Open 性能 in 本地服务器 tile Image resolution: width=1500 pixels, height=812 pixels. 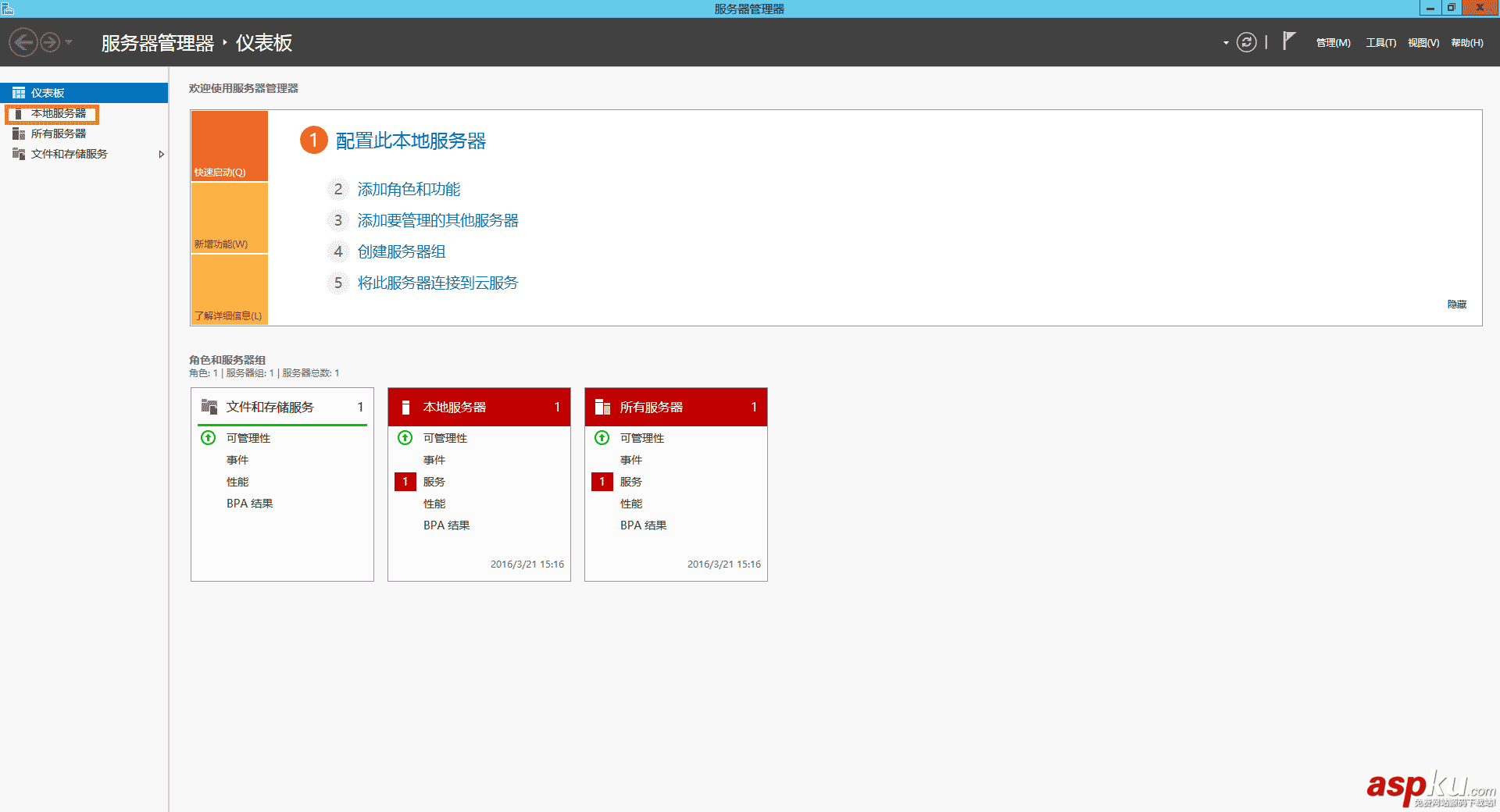pyautogui.click(x=434, y=504)
